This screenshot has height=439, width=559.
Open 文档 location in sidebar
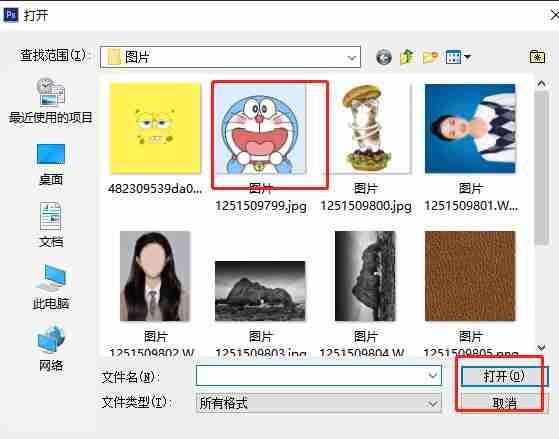(51, 225)
